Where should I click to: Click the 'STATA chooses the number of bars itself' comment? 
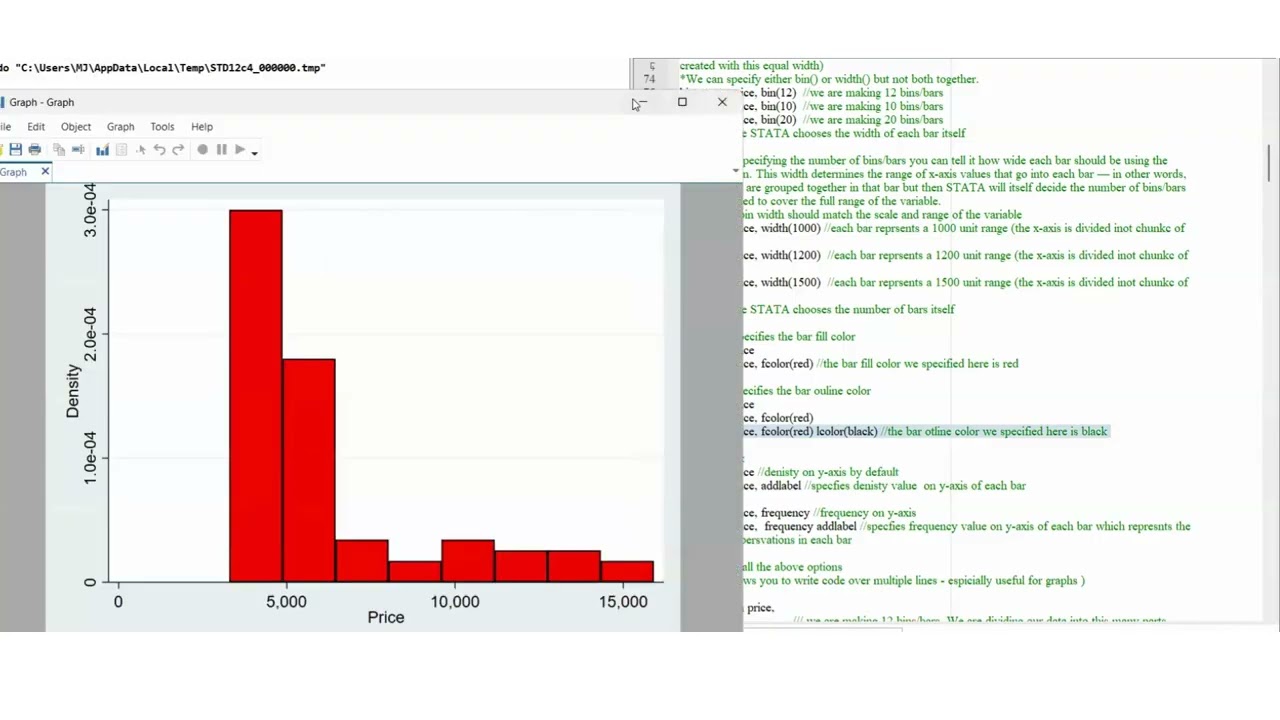(849, 309)
